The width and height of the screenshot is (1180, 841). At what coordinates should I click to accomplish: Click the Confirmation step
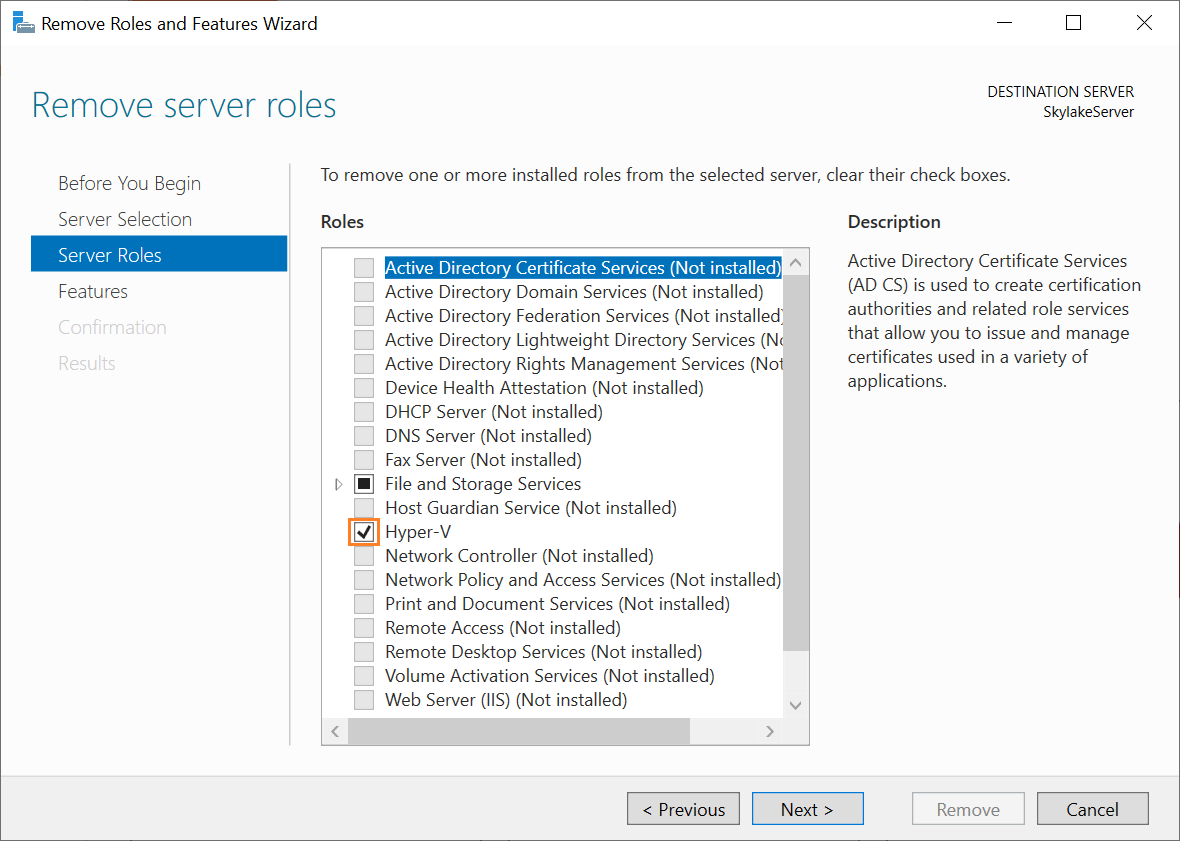pos(112,327)
